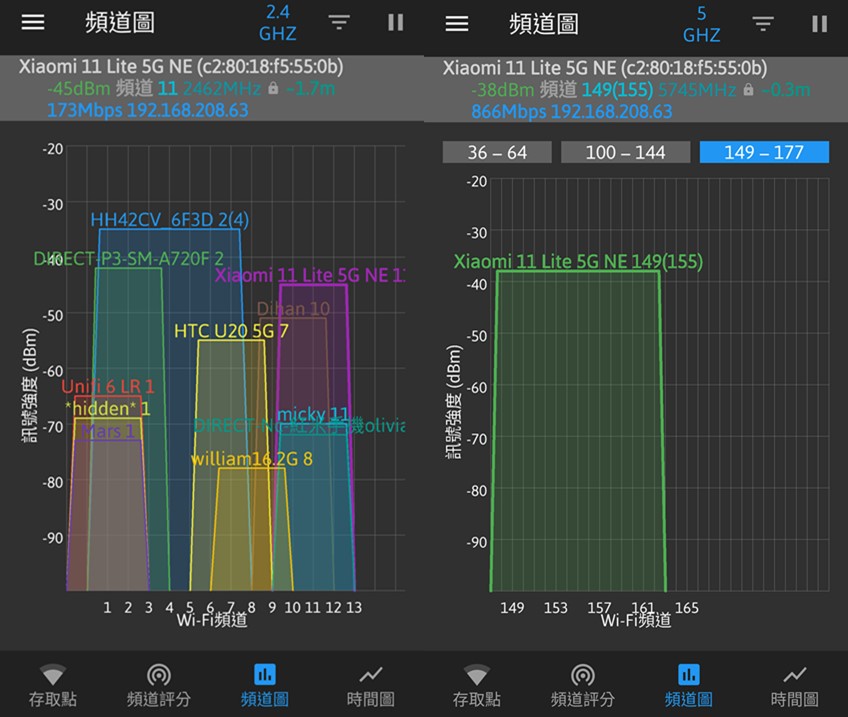Tap filter icon on left screen
This screenshot has height=717, width=848.
(339, 23)
